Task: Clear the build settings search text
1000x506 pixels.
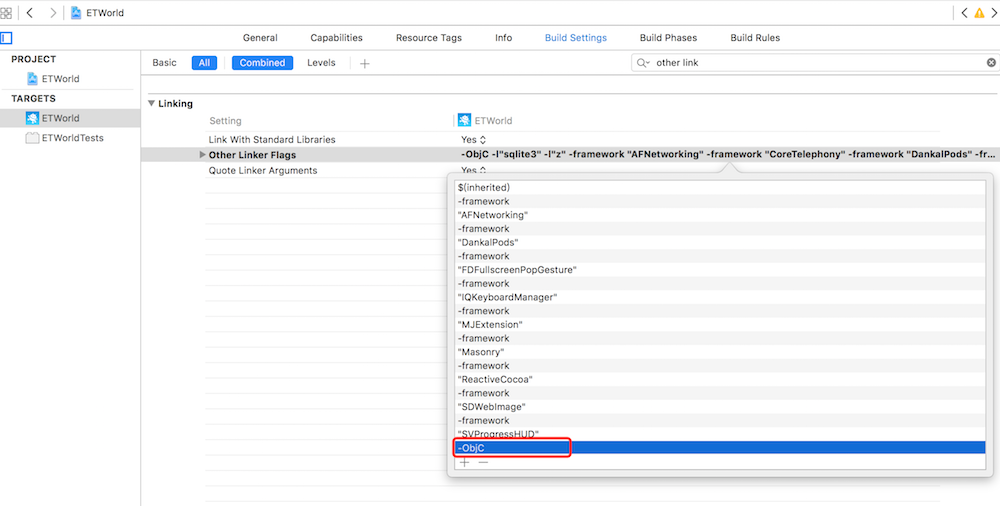Action: 991,63
